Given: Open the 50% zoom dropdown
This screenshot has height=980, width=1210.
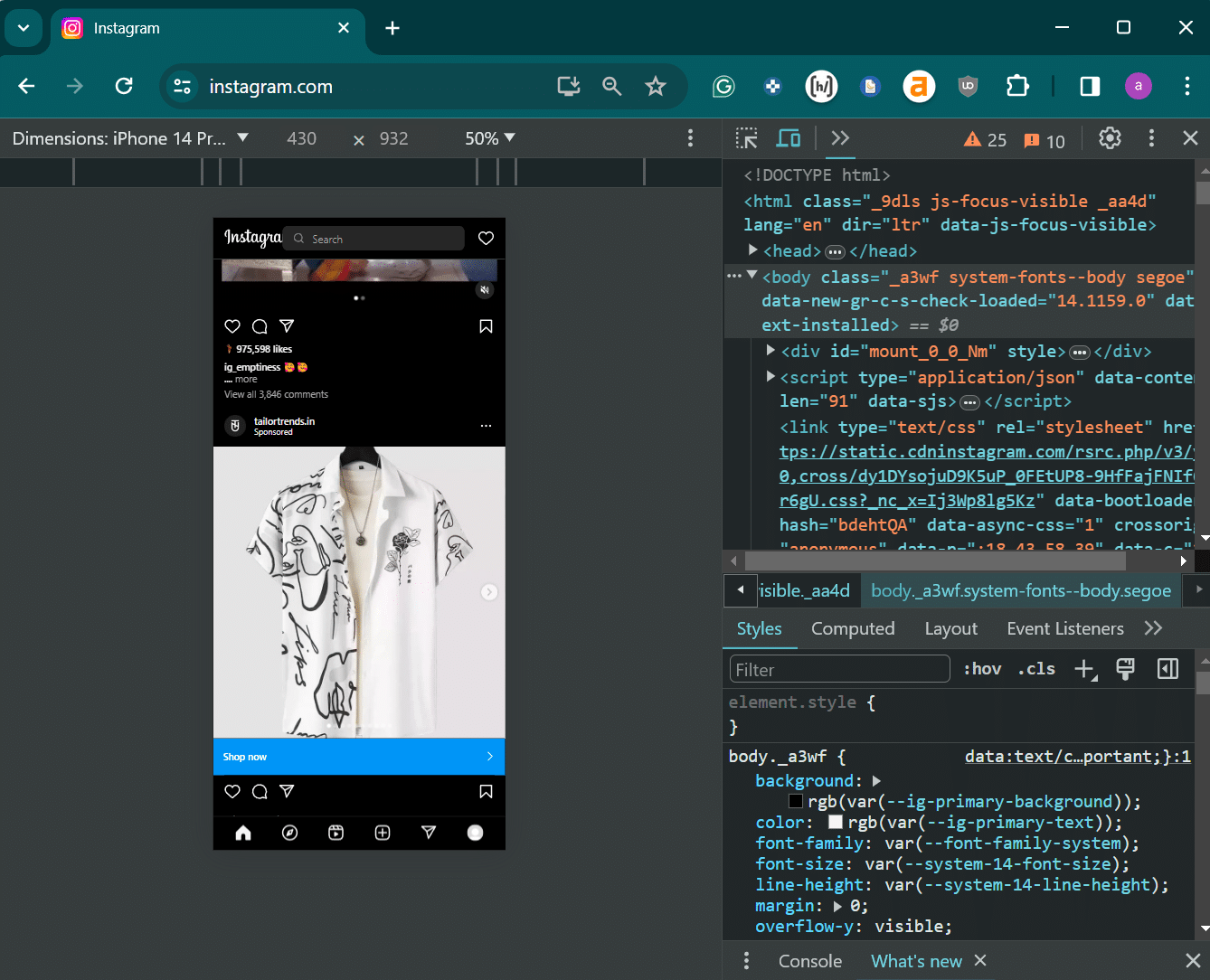Looking at the screenshot, I should point(489,138).
